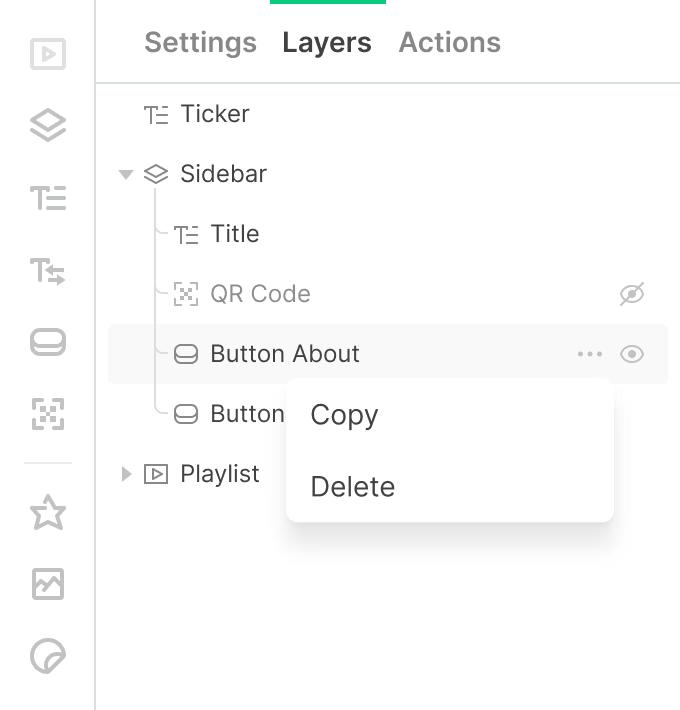Click the icon of the last Button layer
This screenshot has width=680, height=710.
pyautogui.click(x=186, y=414)
